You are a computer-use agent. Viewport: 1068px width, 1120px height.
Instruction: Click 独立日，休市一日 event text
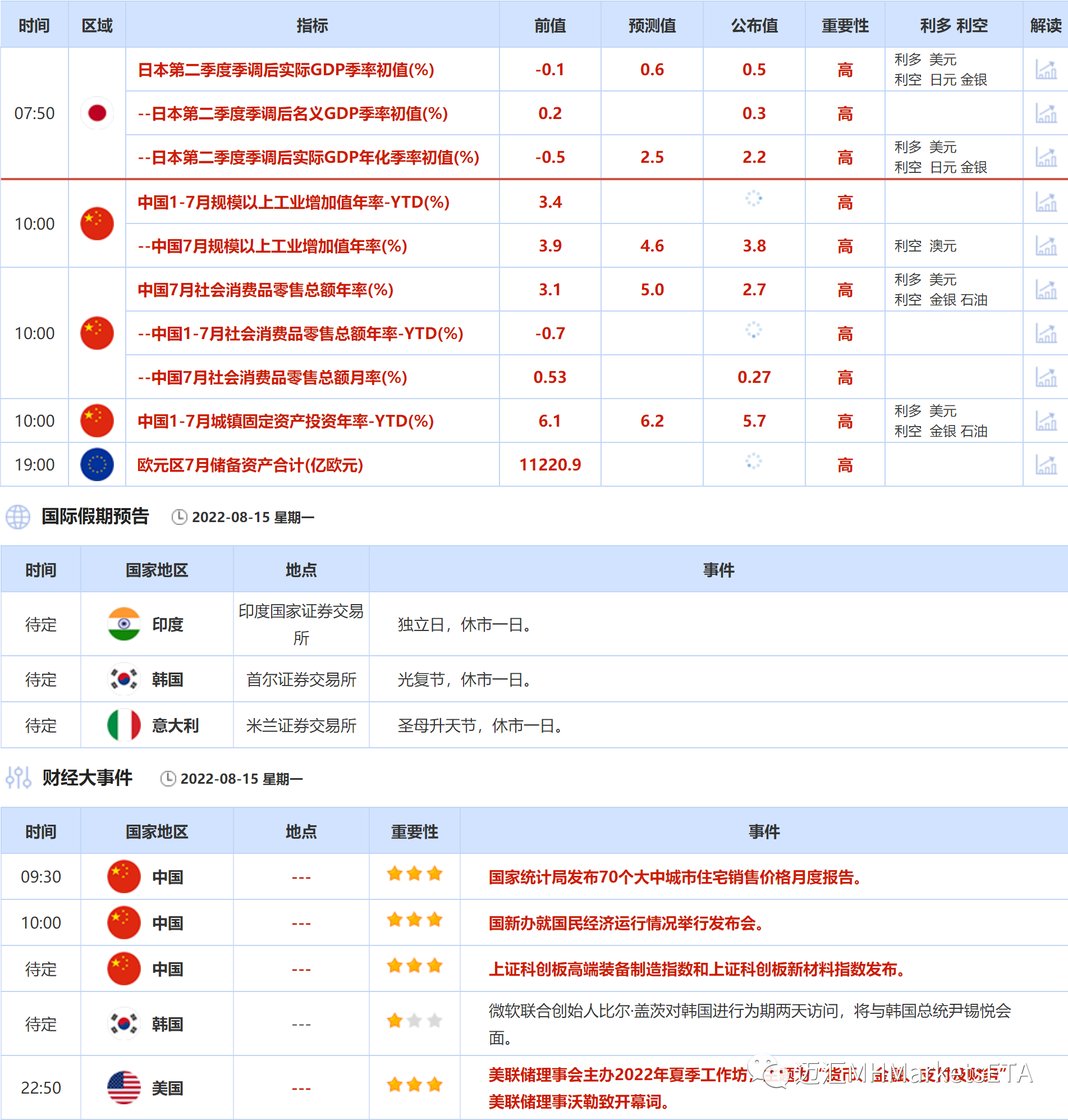click(x=466, y=625)
